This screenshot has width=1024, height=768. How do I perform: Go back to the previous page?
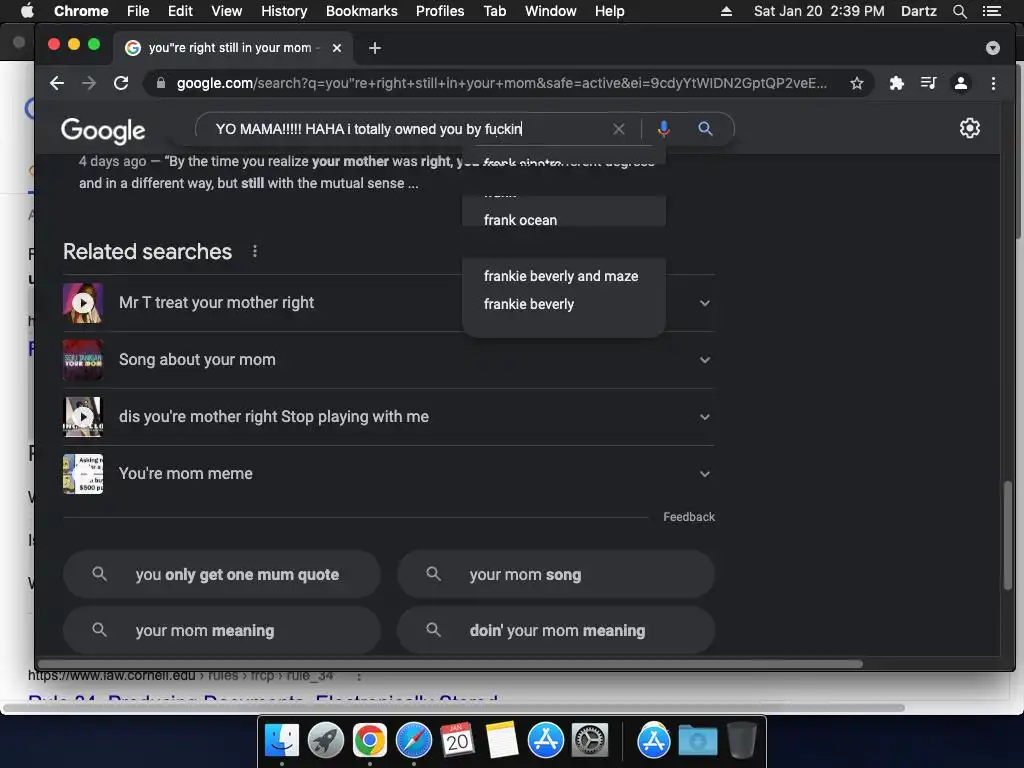pyautogui.click(x=57, y=83)
